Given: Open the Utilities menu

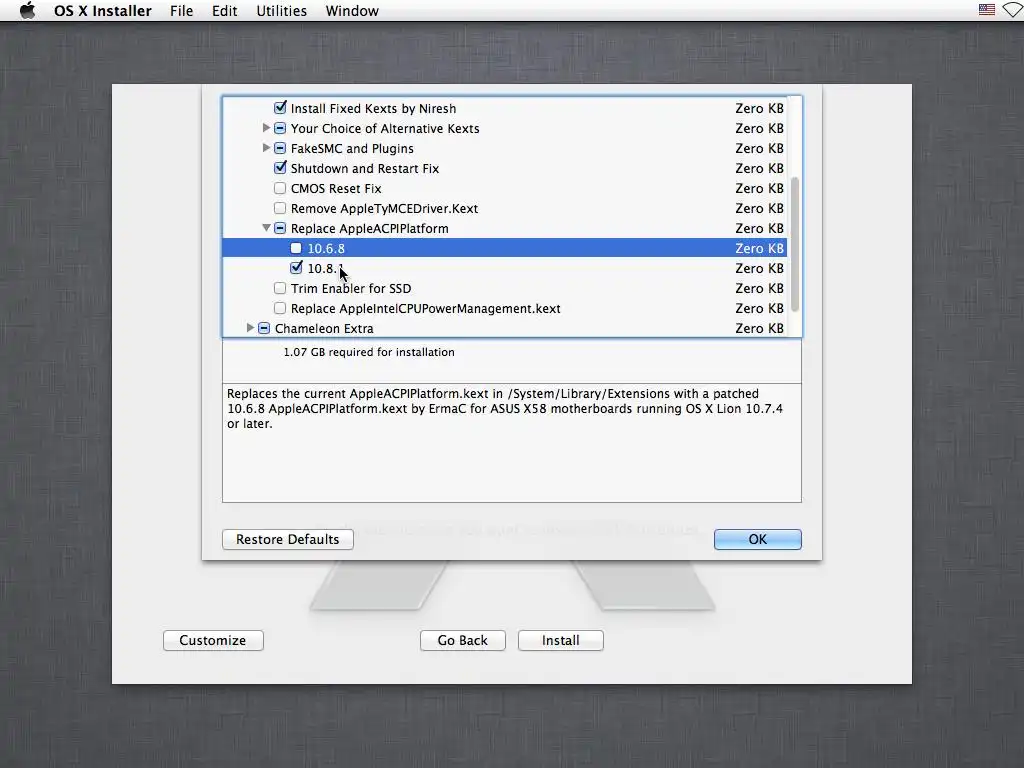Looking at the screenshot, I should 281,10.
